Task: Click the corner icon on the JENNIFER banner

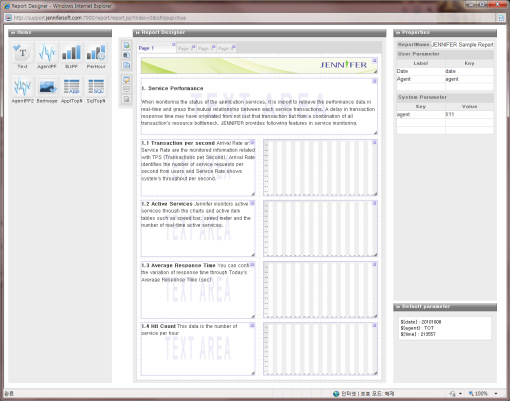Action: coord(374,61)
